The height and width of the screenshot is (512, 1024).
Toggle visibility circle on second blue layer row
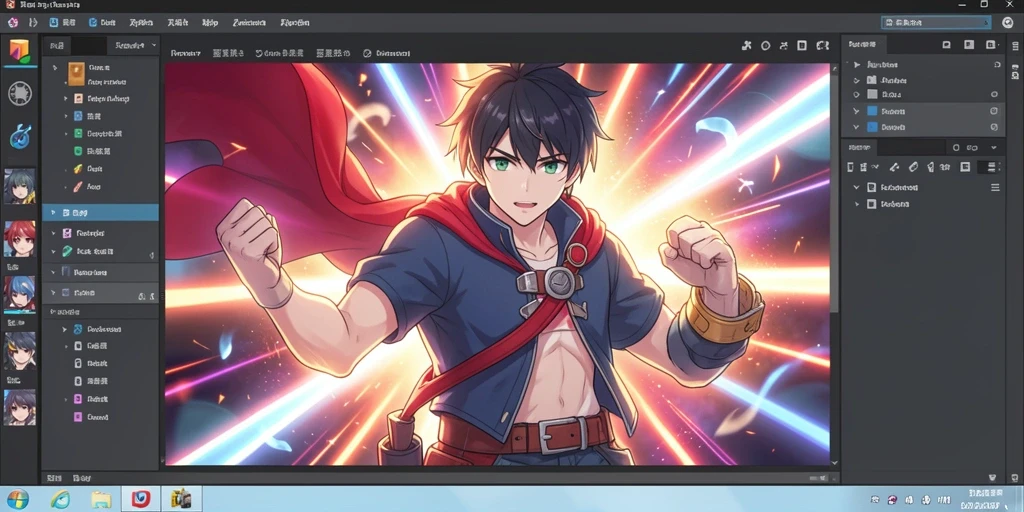point(994,127)
